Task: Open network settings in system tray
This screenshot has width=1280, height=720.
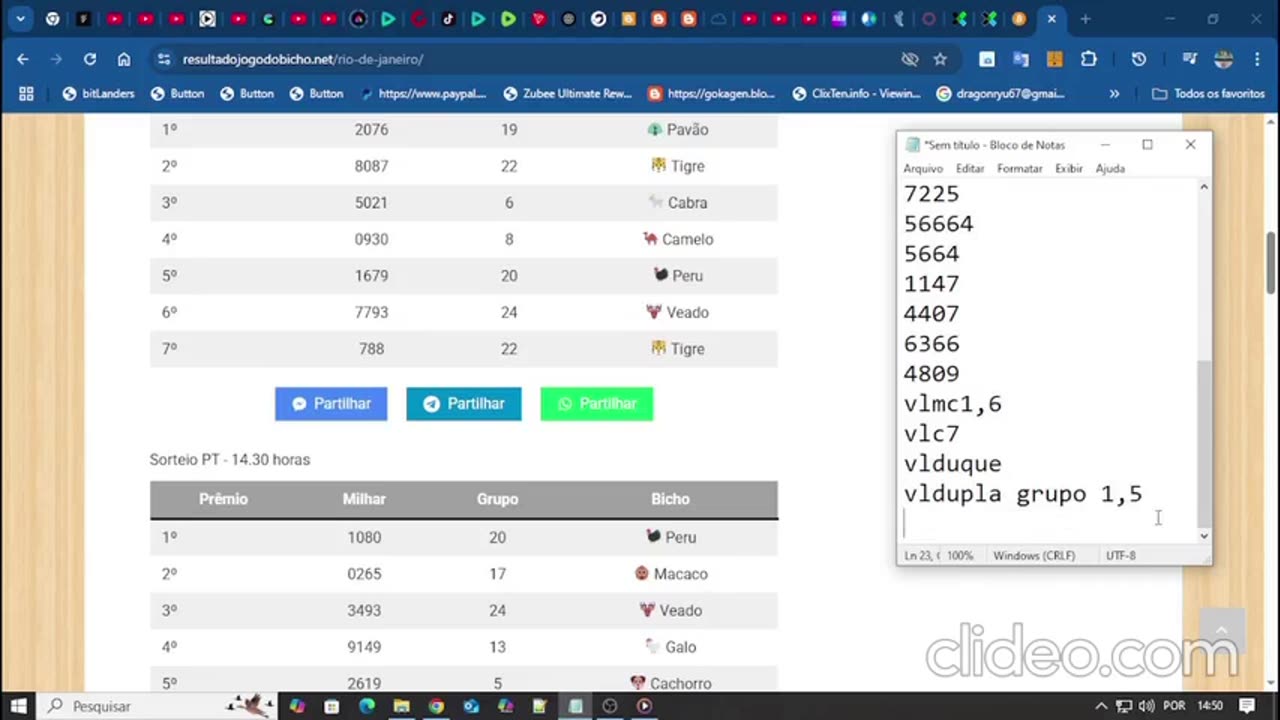Action: coord(1124,706)
